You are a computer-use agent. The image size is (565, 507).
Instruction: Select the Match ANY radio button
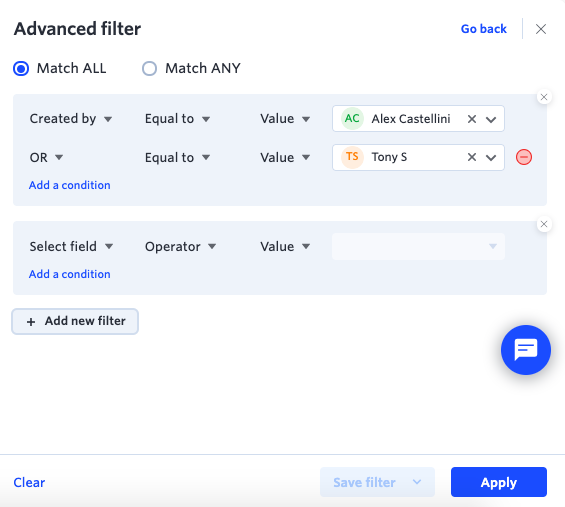149,68
